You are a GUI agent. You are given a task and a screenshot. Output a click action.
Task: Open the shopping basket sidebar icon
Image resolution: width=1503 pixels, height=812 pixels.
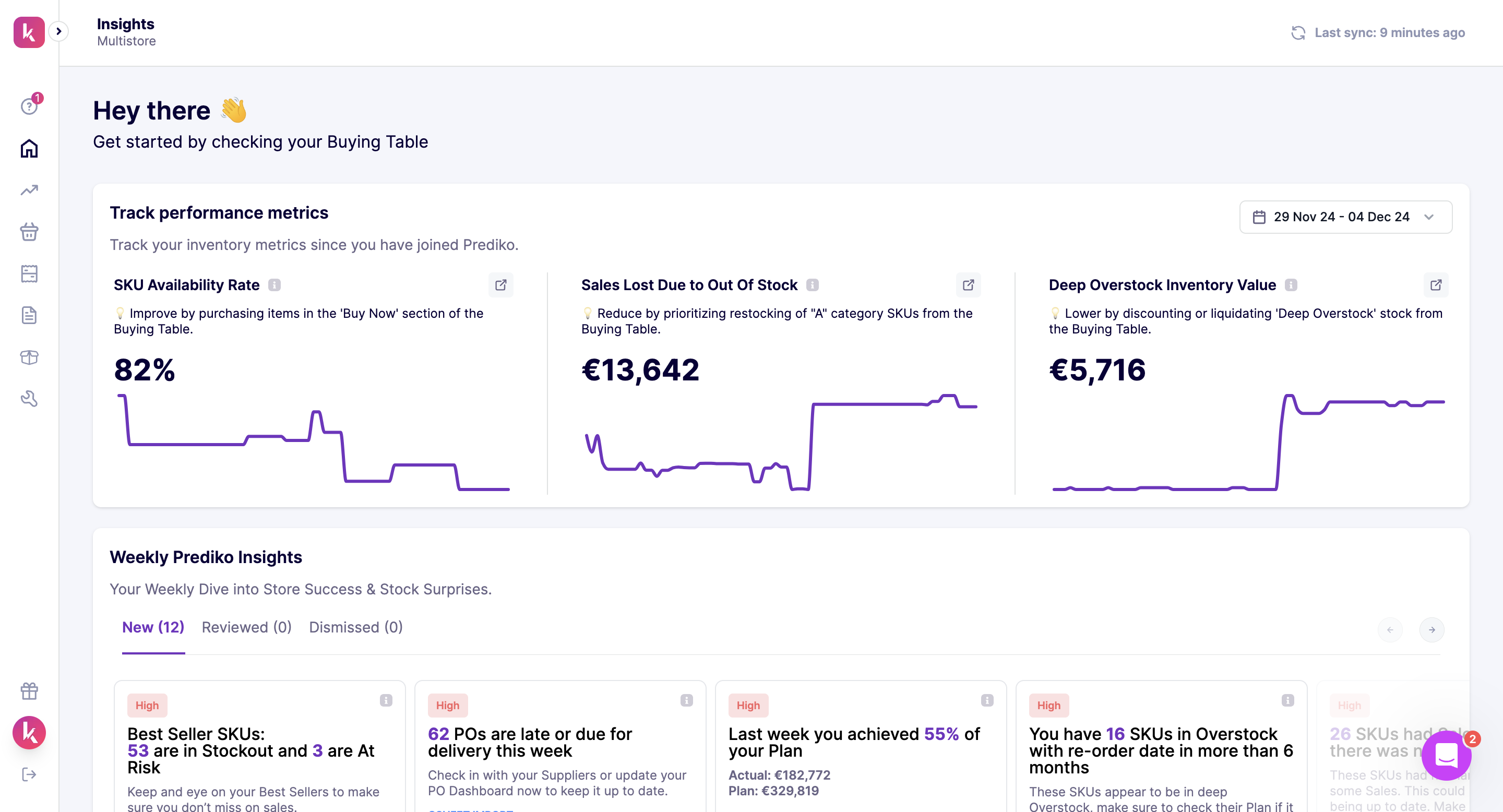tap(29, 232)
